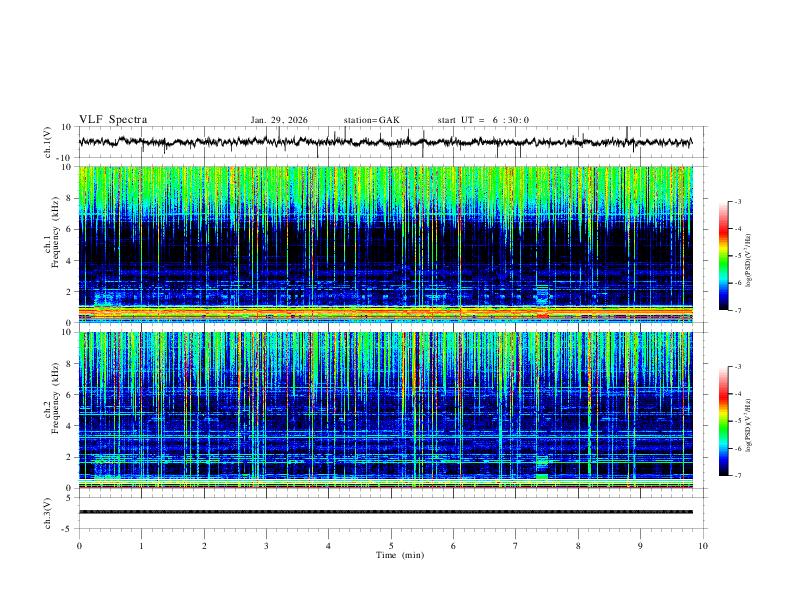Click the "-7" tick on the ch.2 colorbar
This screenshot has width=792, height=612.
click(x=738, y=475)
